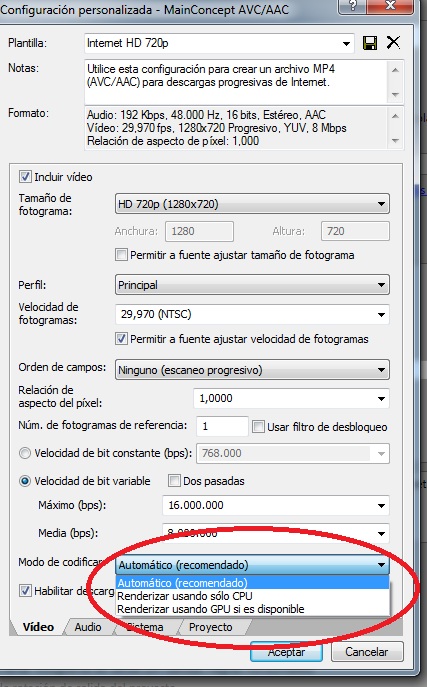Open the Plantilla dropdown arrow
Viewport: 427px width, 687px height.
(x=346, y=43)
